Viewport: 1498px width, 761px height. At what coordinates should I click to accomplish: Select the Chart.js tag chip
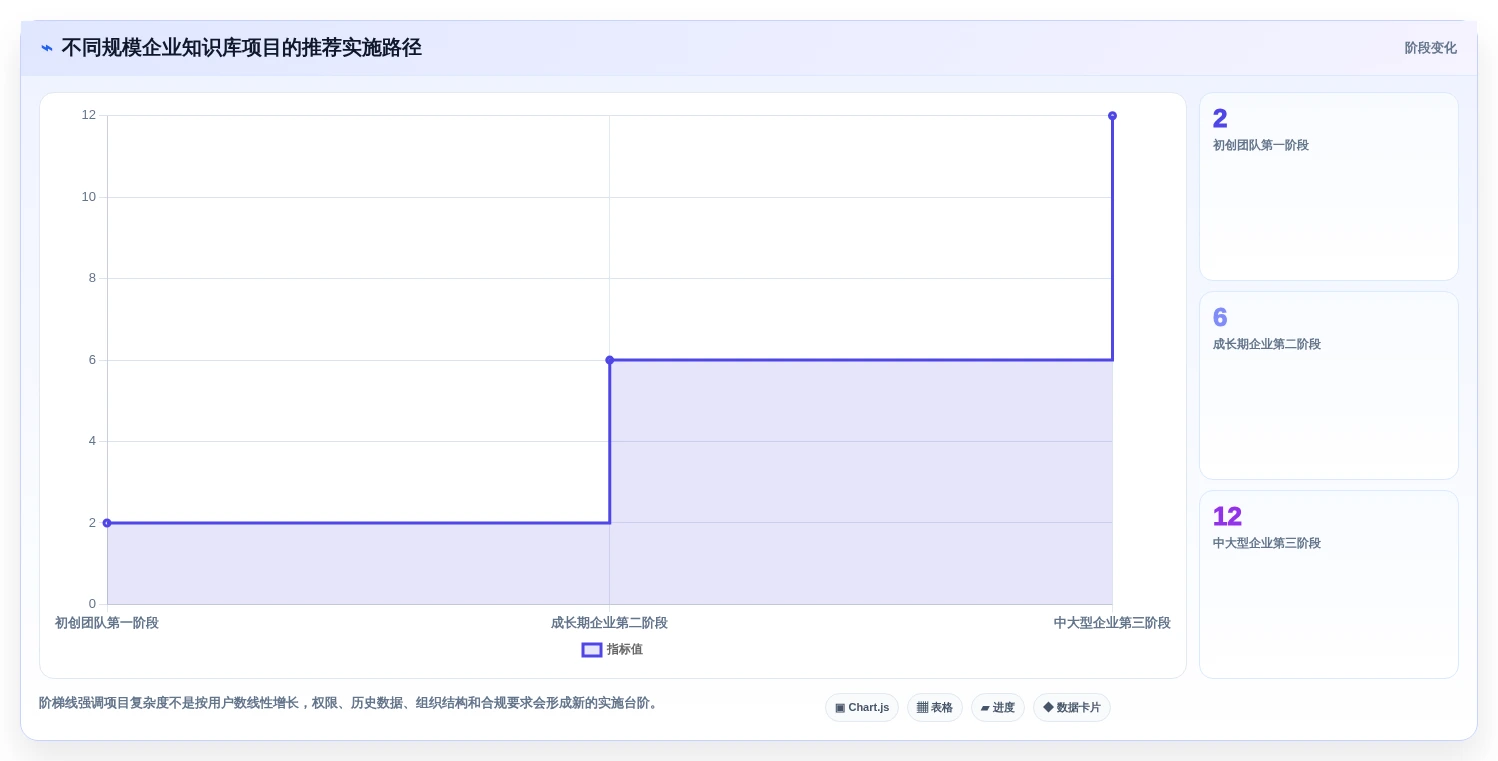(x=862, y=708)
